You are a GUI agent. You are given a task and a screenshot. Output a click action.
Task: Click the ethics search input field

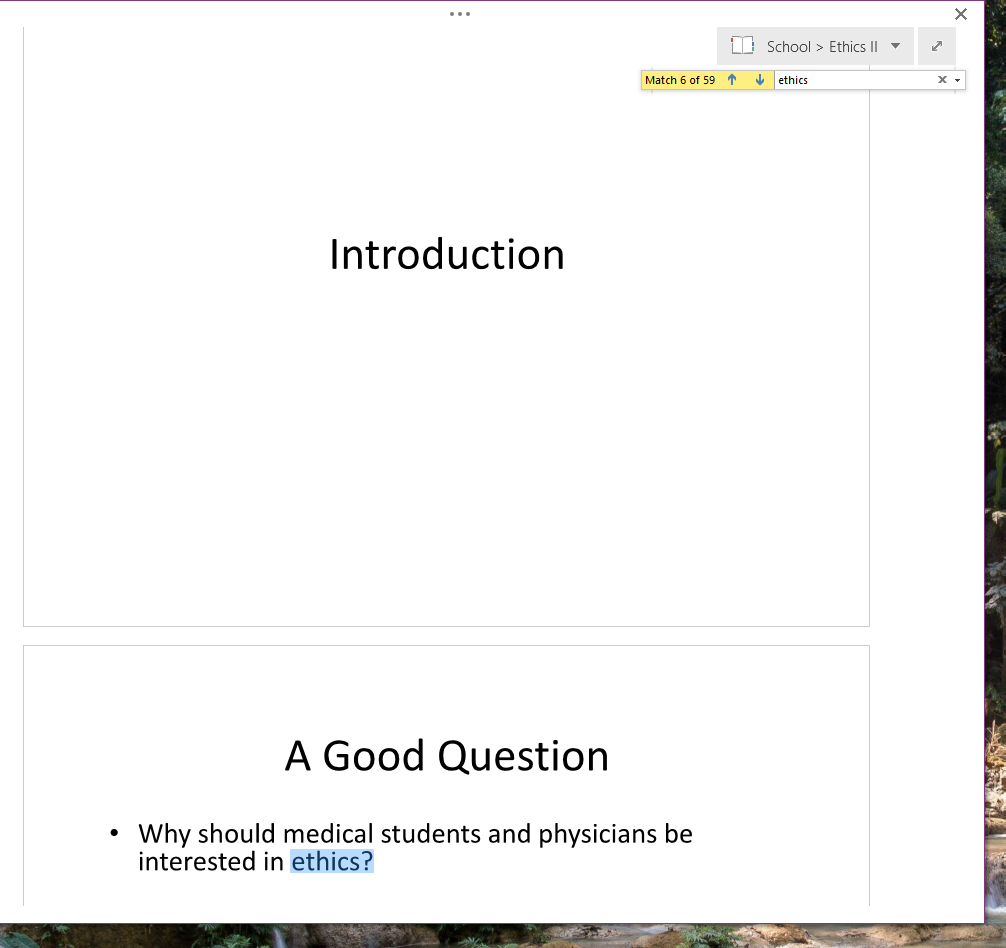tap(855, 80)
